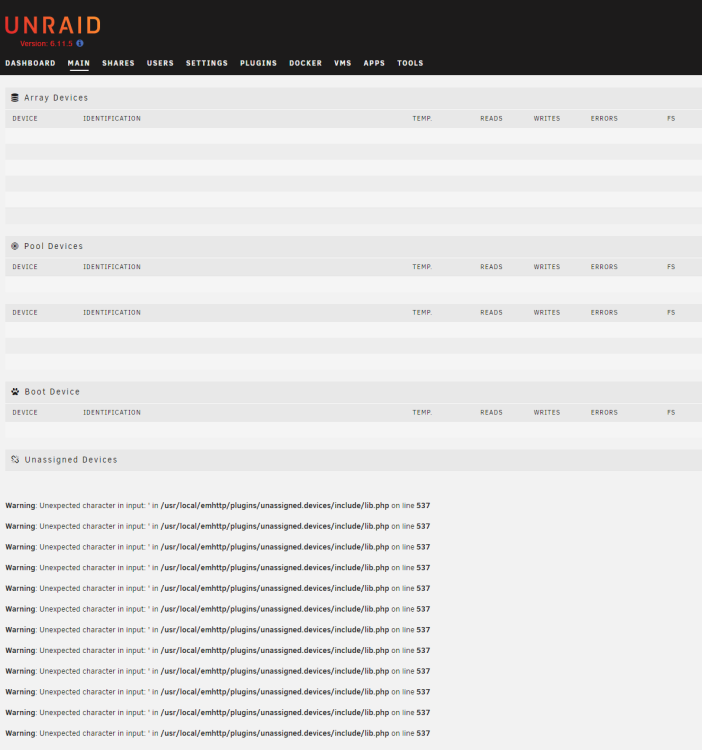Click the Array Devices heading

(x=56, y=98)
